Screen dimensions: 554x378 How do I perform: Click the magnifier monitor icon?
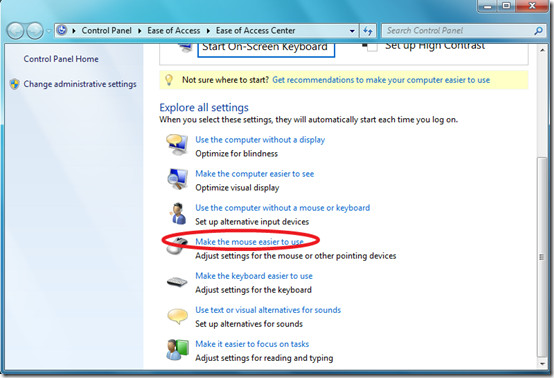tap(177, 179)
